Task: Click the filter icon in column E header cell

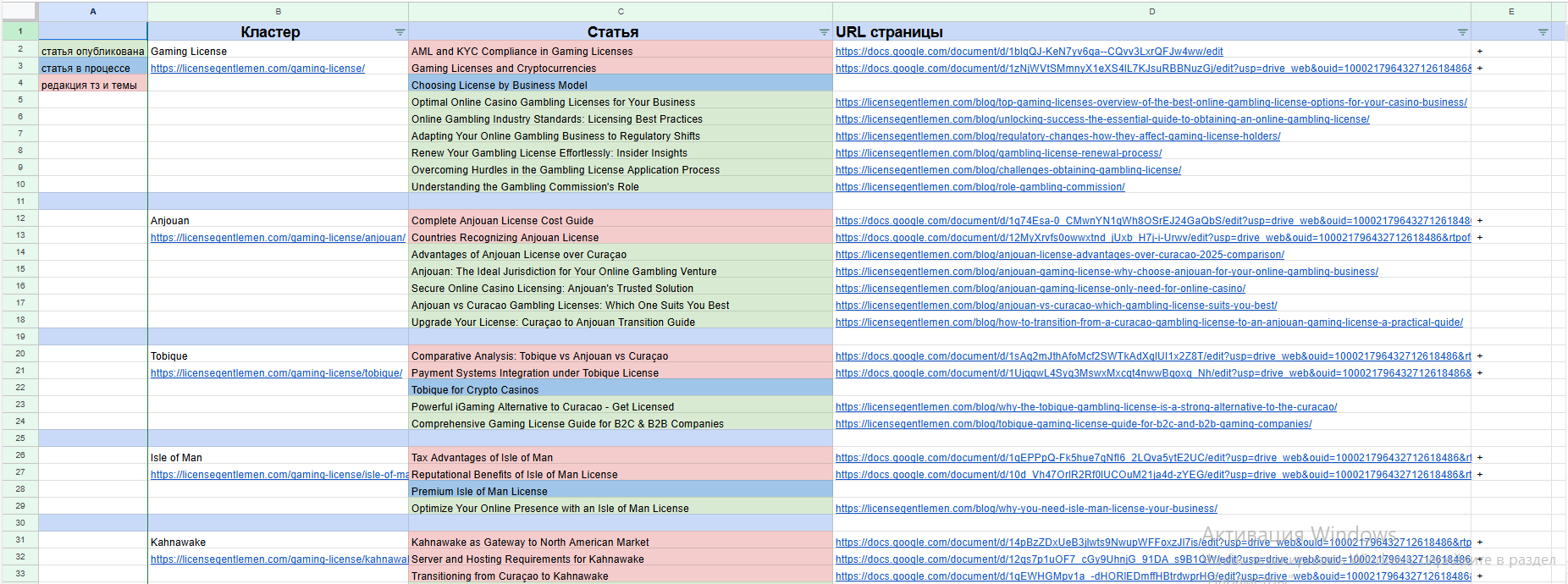Action: (x=1543, y=32)
